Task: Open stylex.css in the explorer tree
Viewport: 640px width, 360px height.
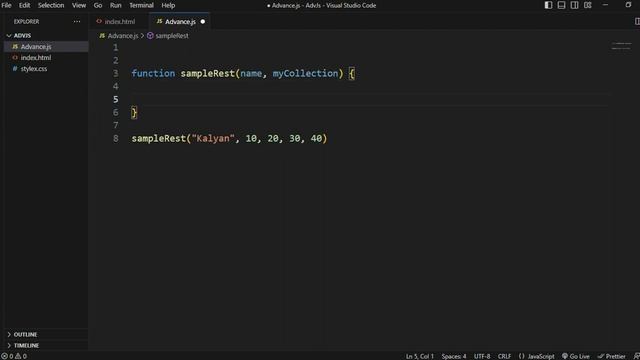Action: [x=34, y=69]
